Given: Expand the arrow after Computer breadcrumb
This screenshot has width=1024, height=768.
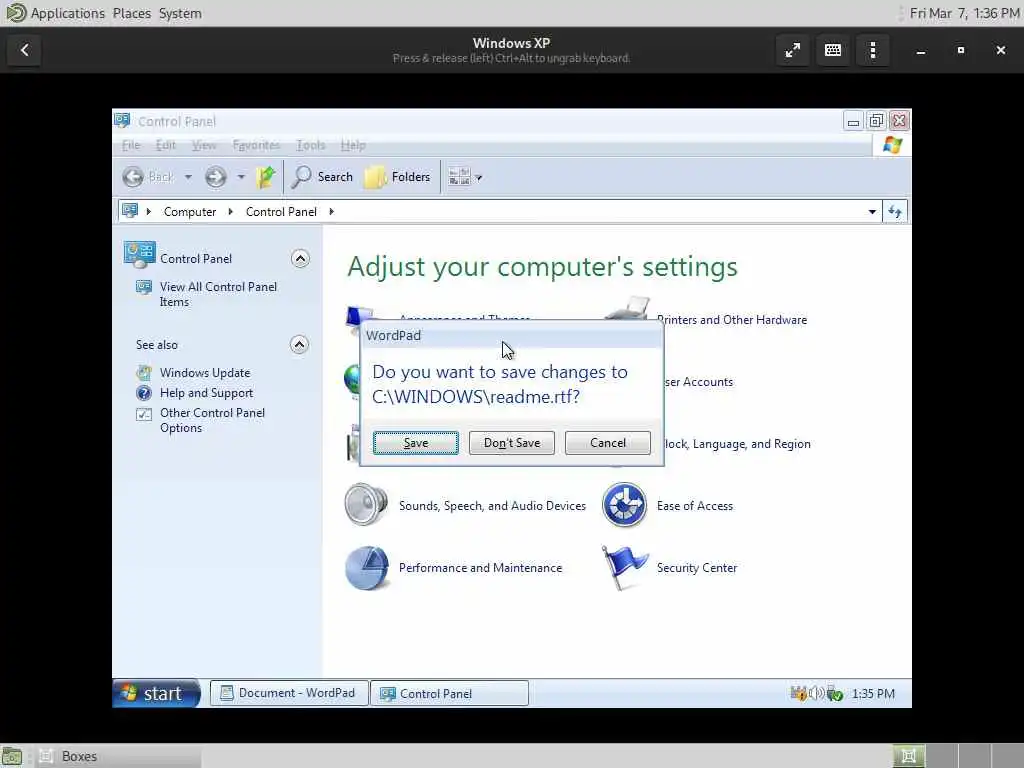Looking at the screenshot, I should pos(231,212).
